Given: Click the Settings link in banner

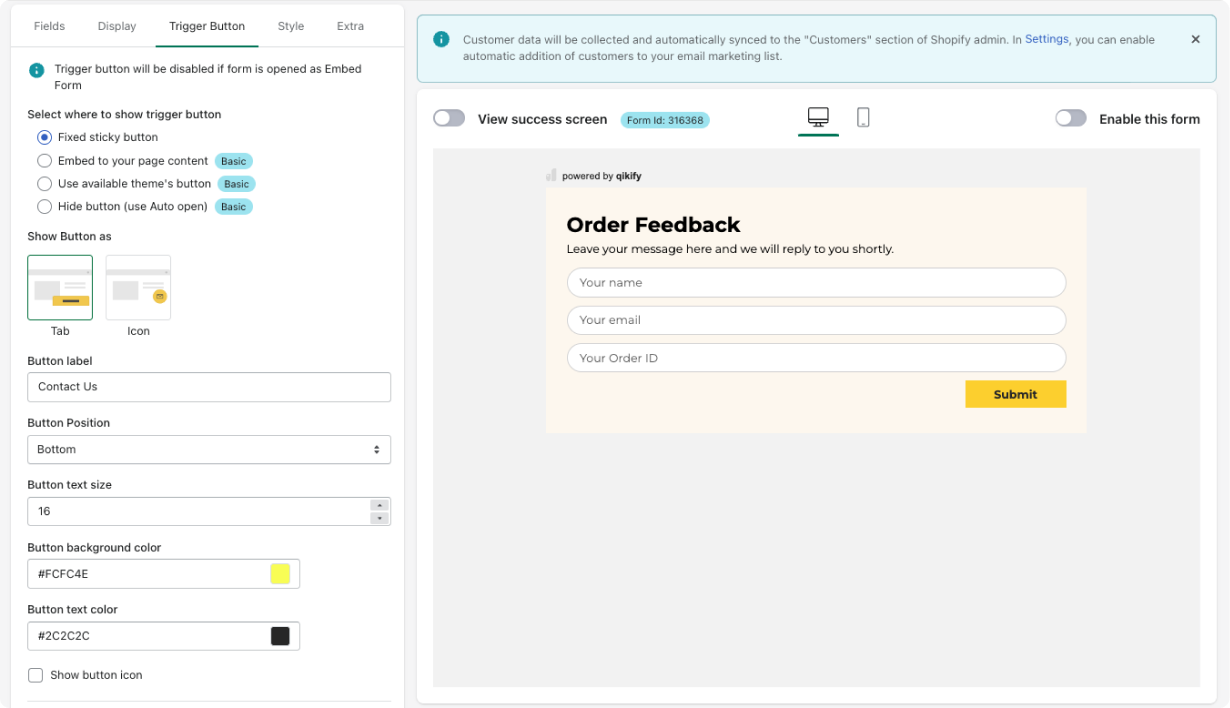Looking at the screenshot, I should pos(1047,40).
